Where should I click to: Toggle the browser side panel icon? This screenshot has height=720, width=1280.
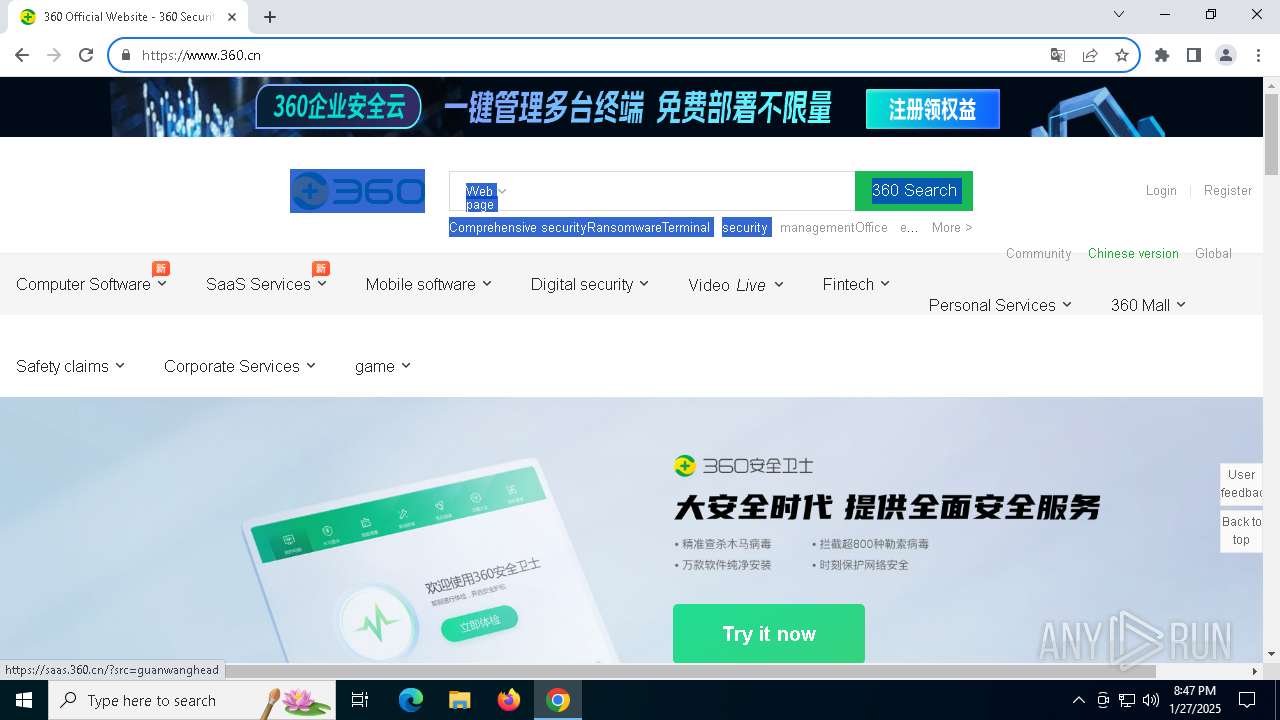pos(1194,55)
